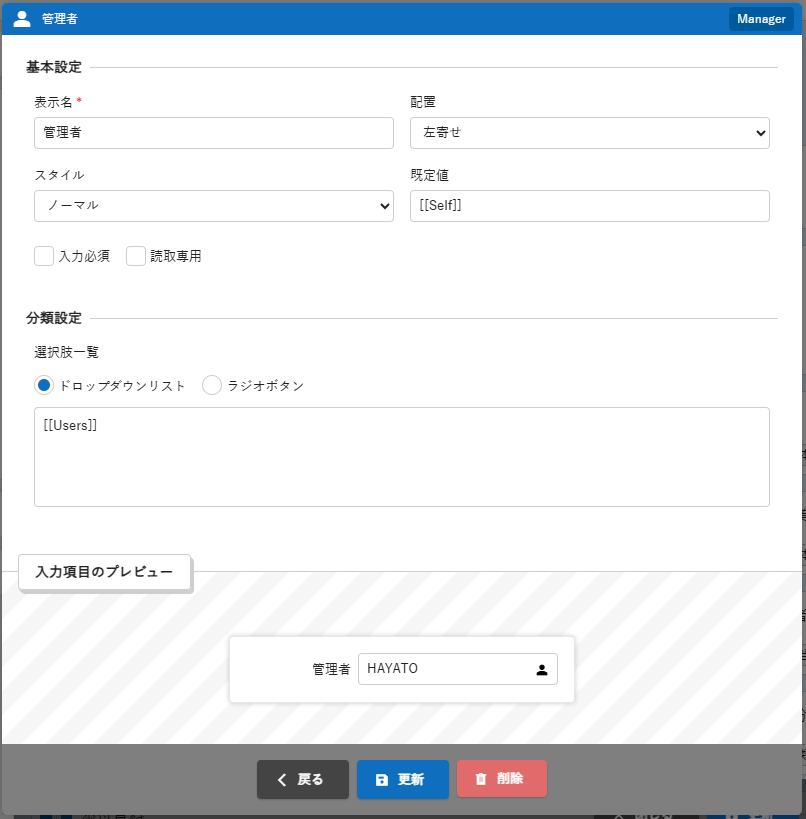The height and width of the screenshot is (819, 806).
Task: Click the 削除 delete button
Action: (x=502, y=779)
